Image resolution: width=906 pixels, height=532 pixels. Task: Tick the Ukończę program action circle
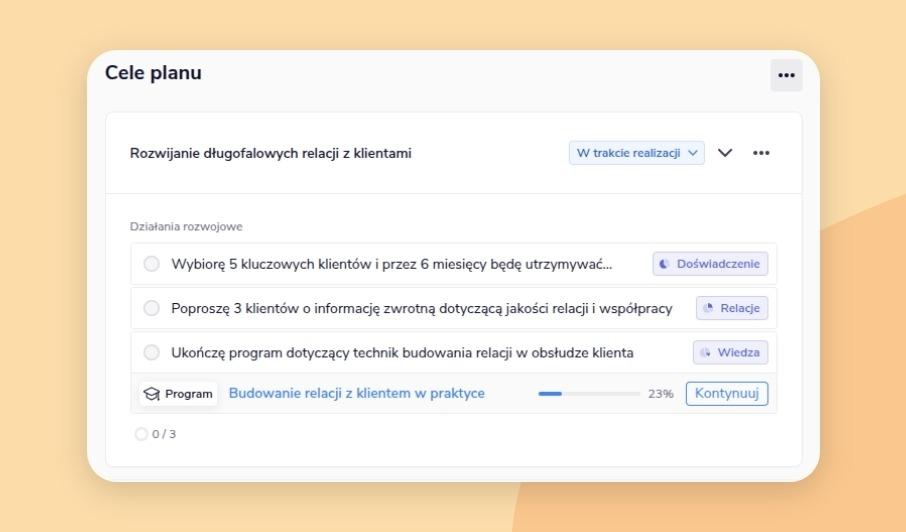point(151,352)
